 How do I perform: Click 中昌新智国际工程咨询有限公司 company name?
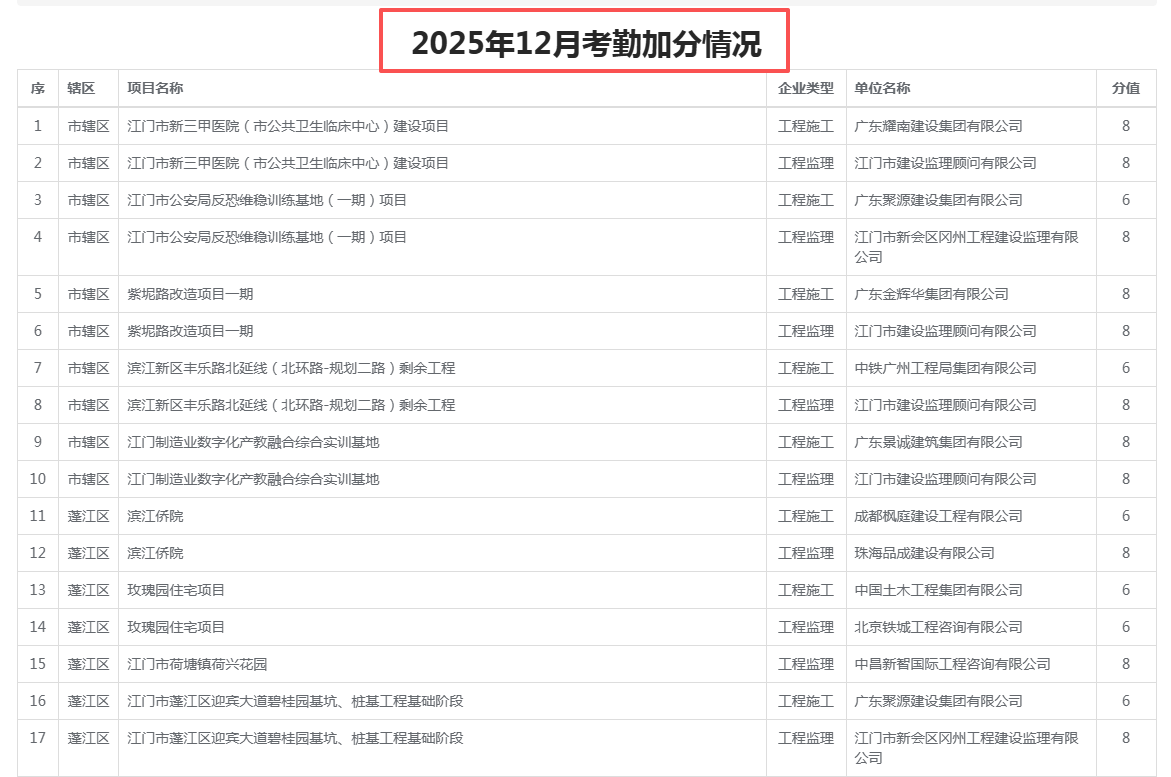click(952, 664)
